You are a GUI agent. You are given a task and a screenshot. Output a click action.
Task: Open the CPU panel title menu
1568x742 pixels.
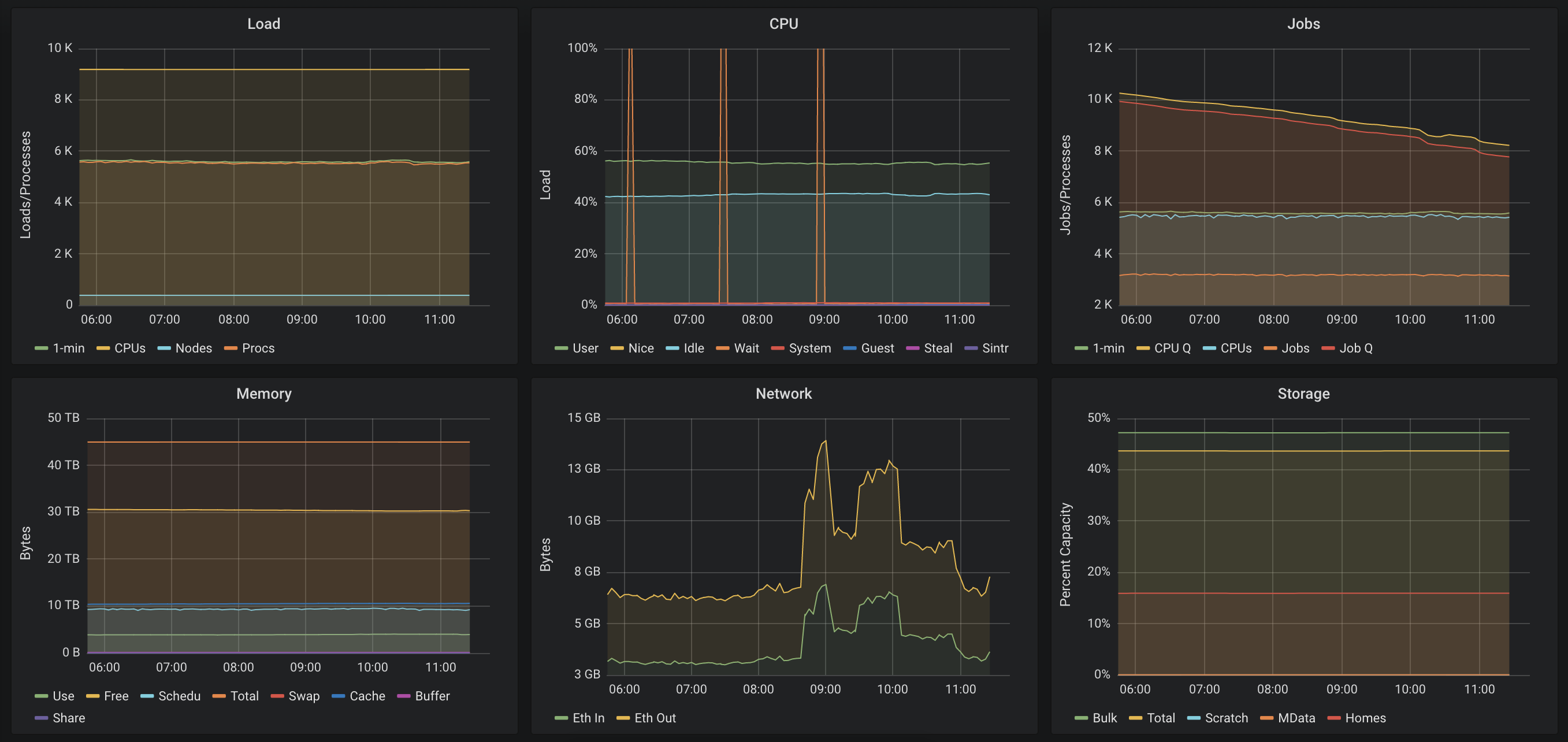point(783,24)
